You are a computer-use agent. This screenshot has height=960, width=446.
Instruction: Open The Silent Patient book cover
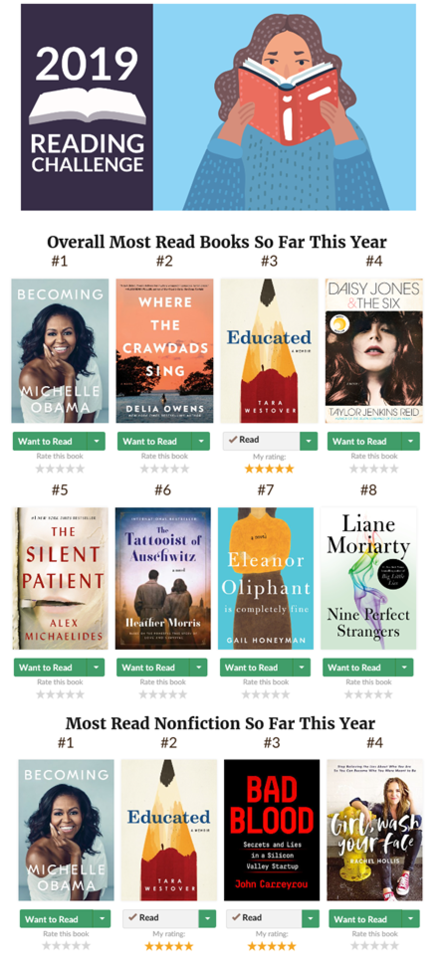(59, 578)
